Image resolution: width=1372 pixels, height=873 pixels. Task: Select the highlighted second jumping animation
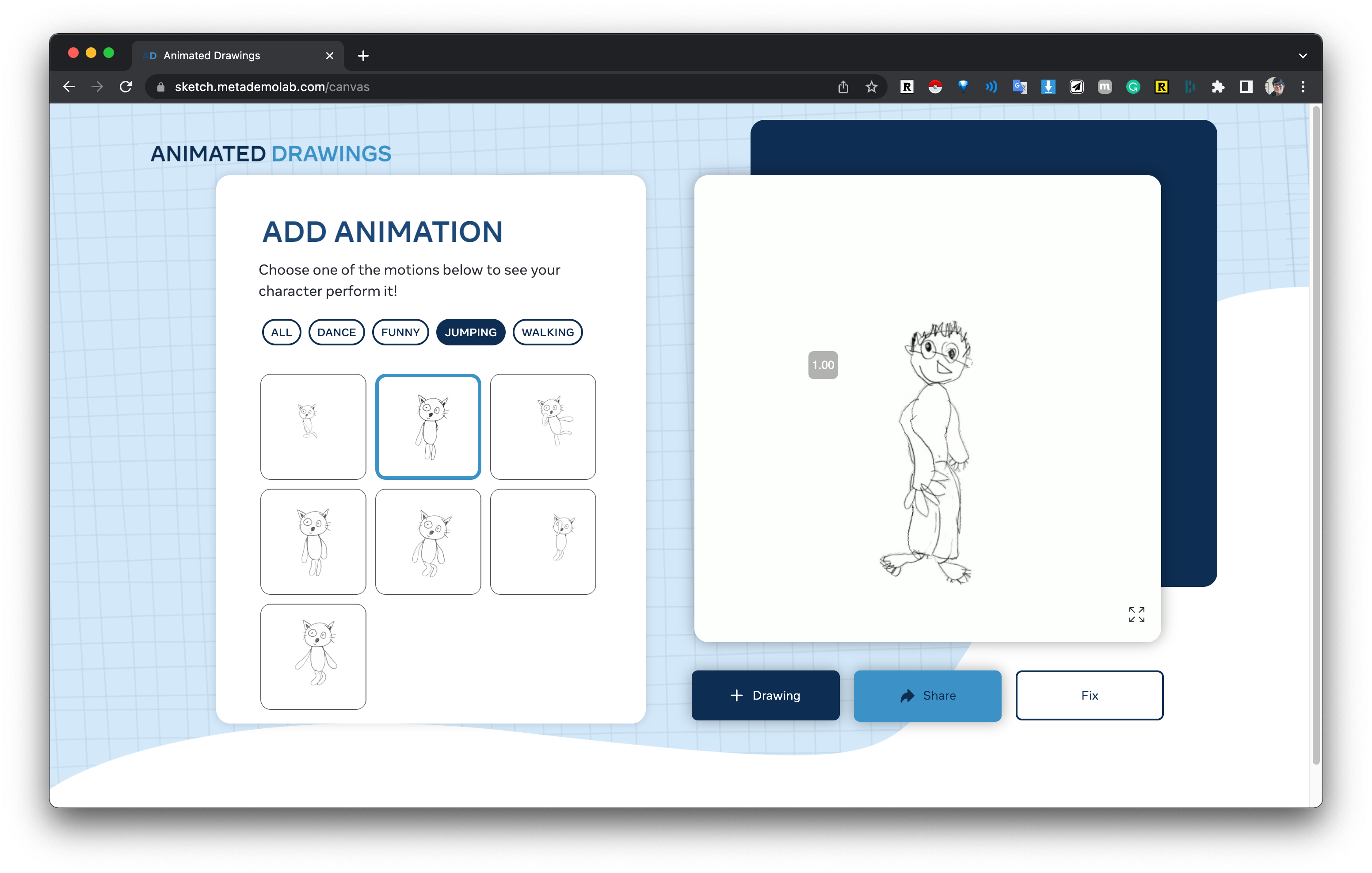pyautogui.click(x=428, y=426)
